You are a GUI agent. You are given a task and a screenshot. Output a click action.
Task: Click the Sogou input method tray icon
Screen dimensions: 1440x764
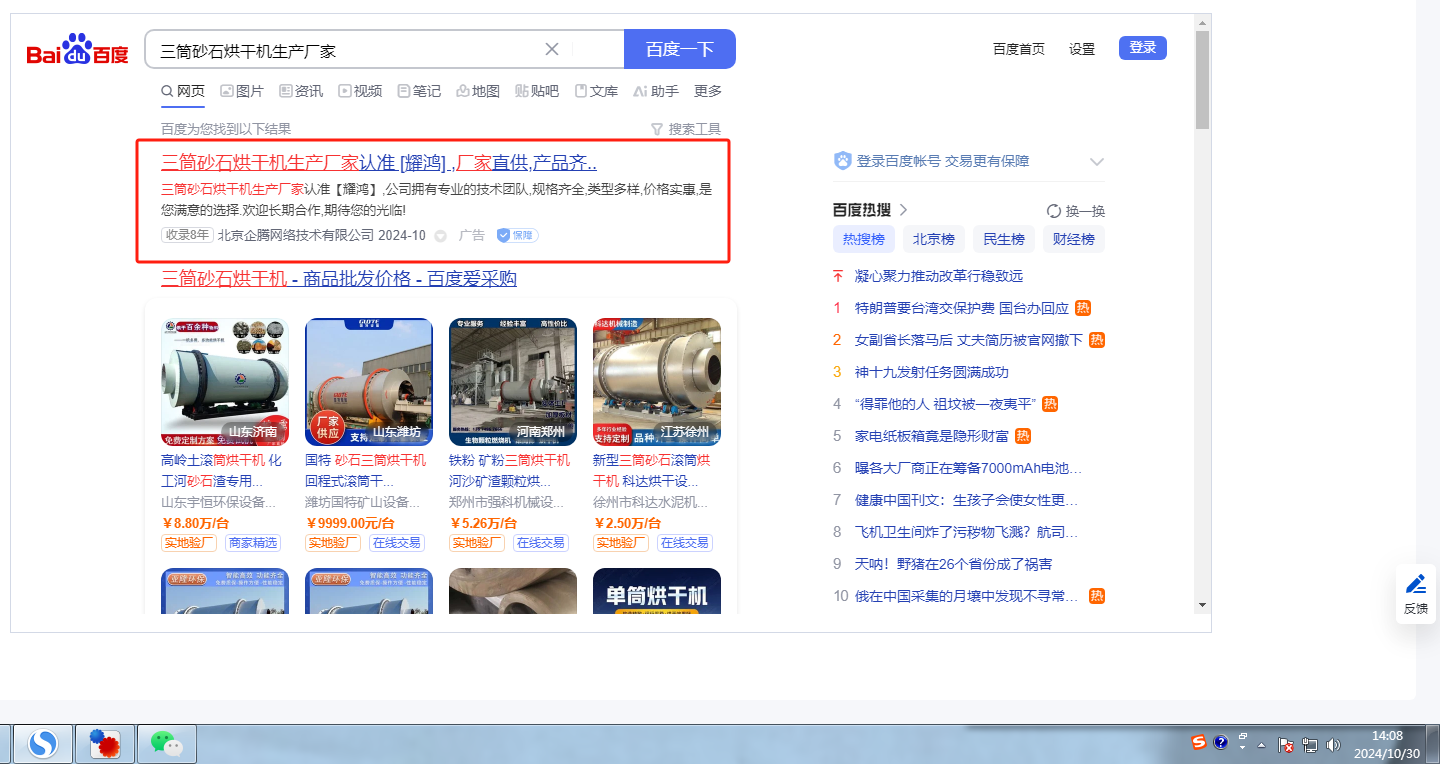(x=1198, y=742)
